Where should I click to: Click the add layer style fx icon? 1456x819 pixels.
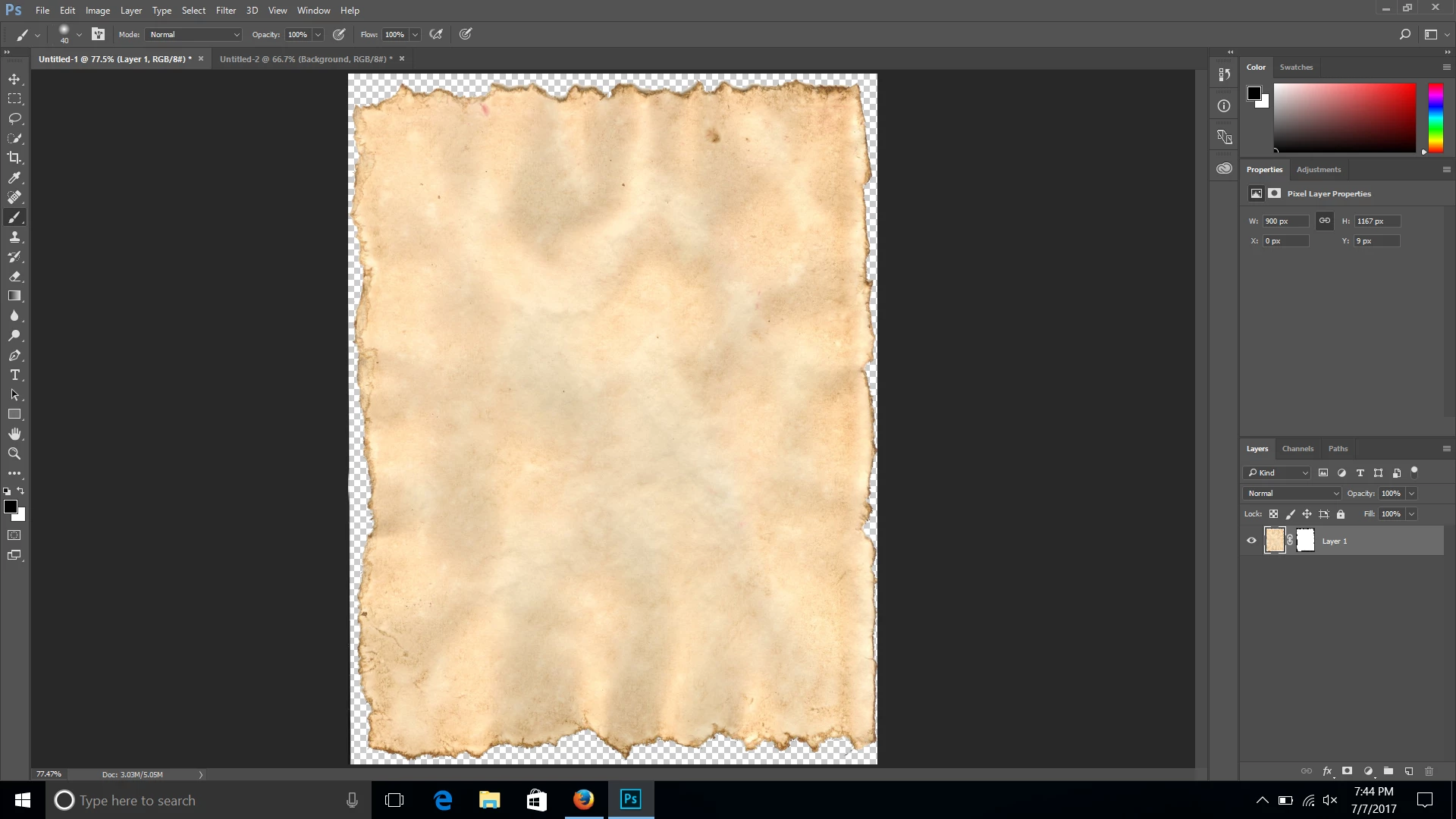pyautogui.click(x=1327, y=771)
